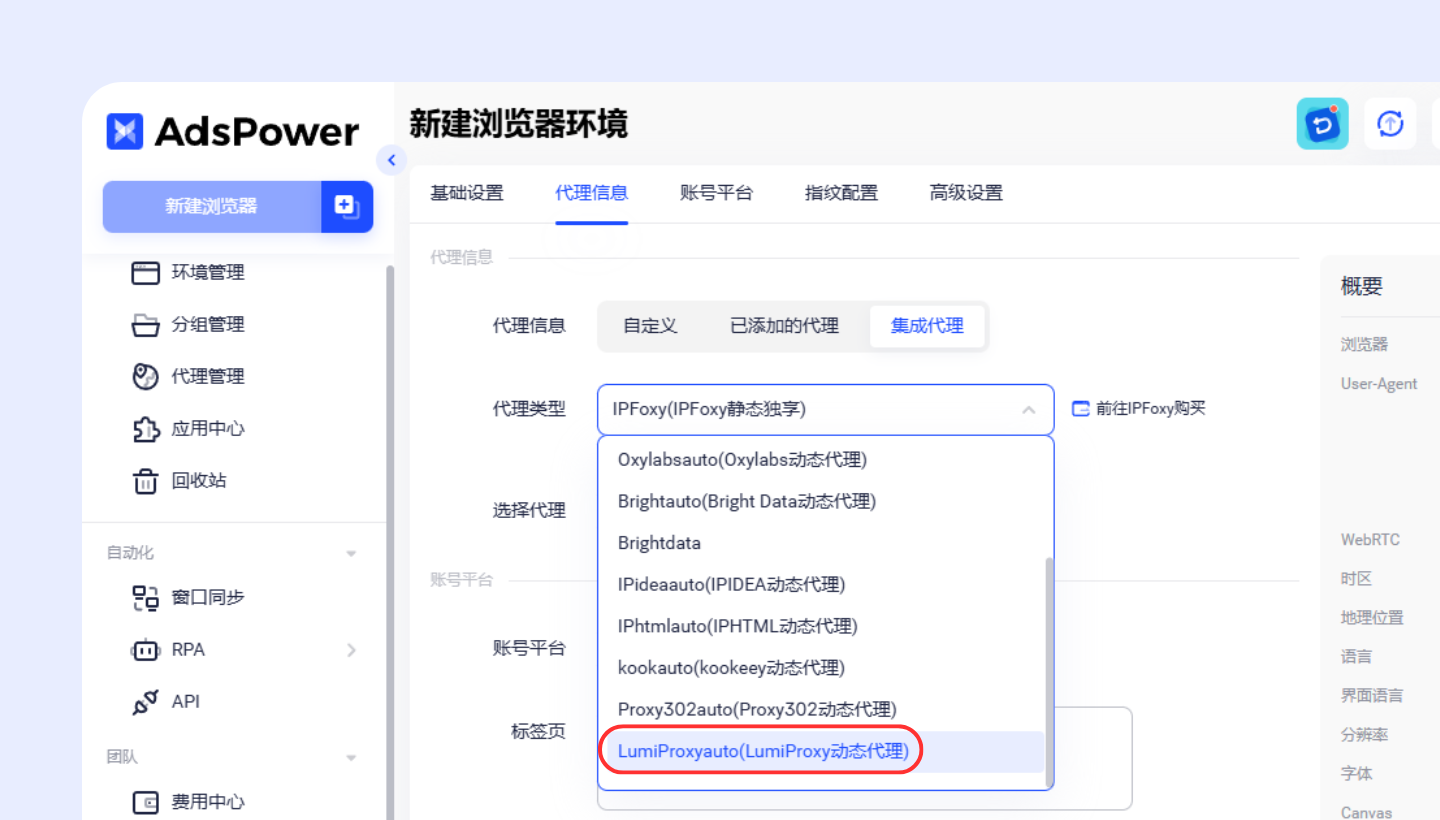Click the 概要 panel heading
Screen dimensions: 1440x820
click(1361, 286)
